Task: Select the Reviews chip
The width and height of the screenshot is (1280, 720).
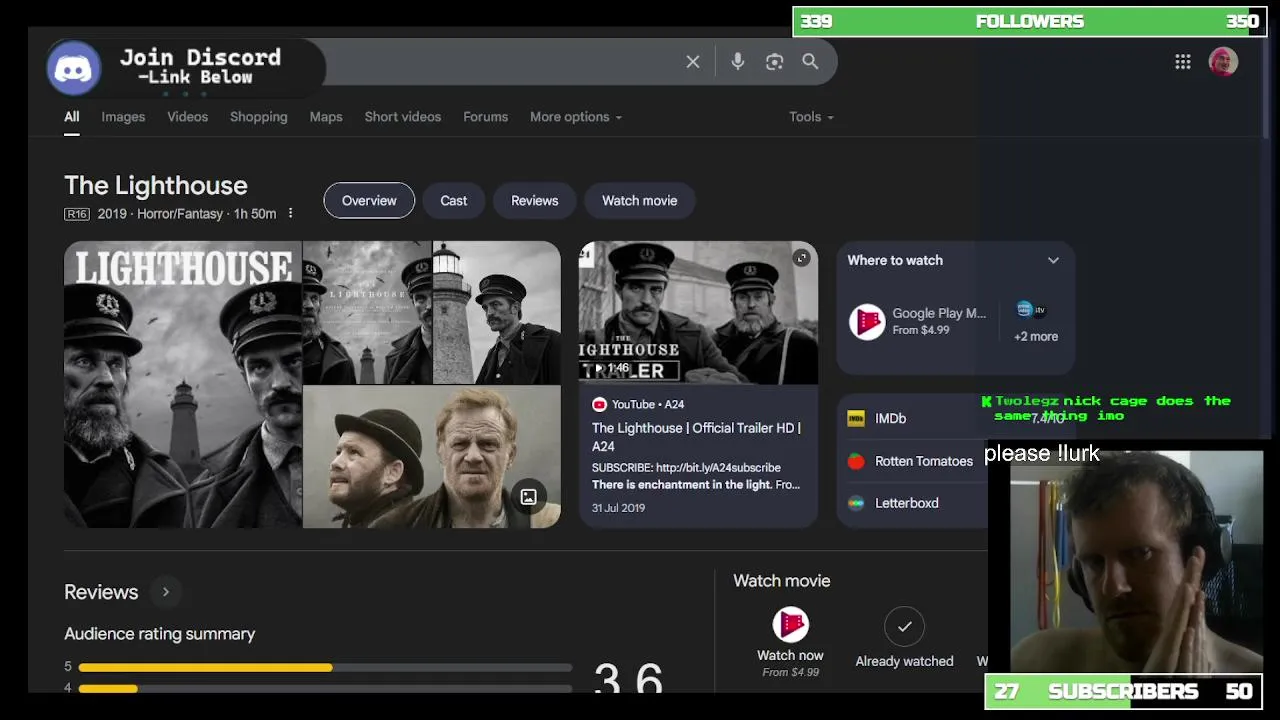Action: tap(535, 201)
